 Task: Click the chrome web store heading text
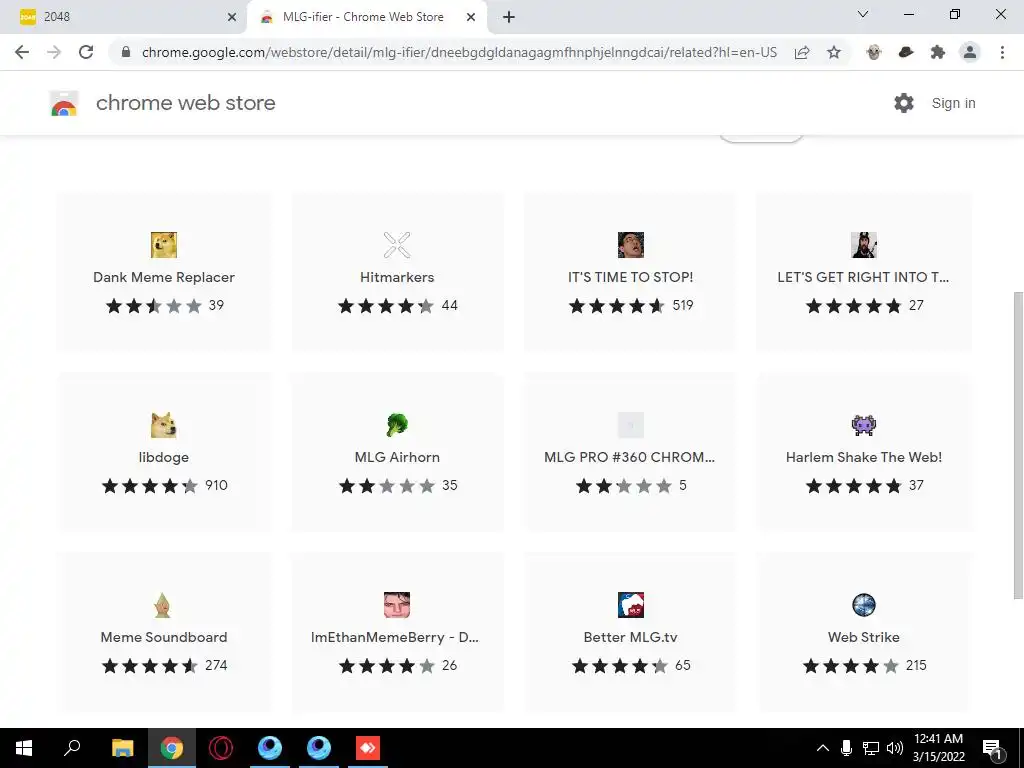pos(185,103)
